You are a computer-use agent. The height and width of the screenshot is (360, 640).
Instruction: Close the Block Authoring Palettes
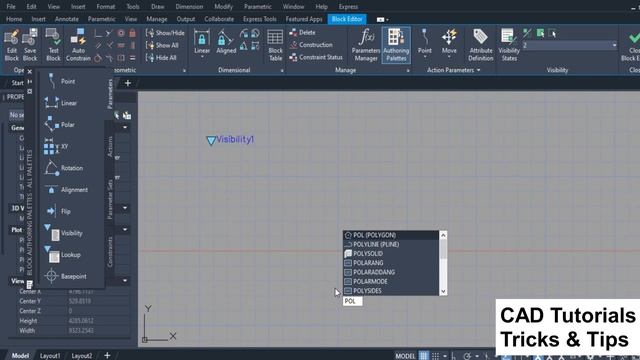[29, 71]
